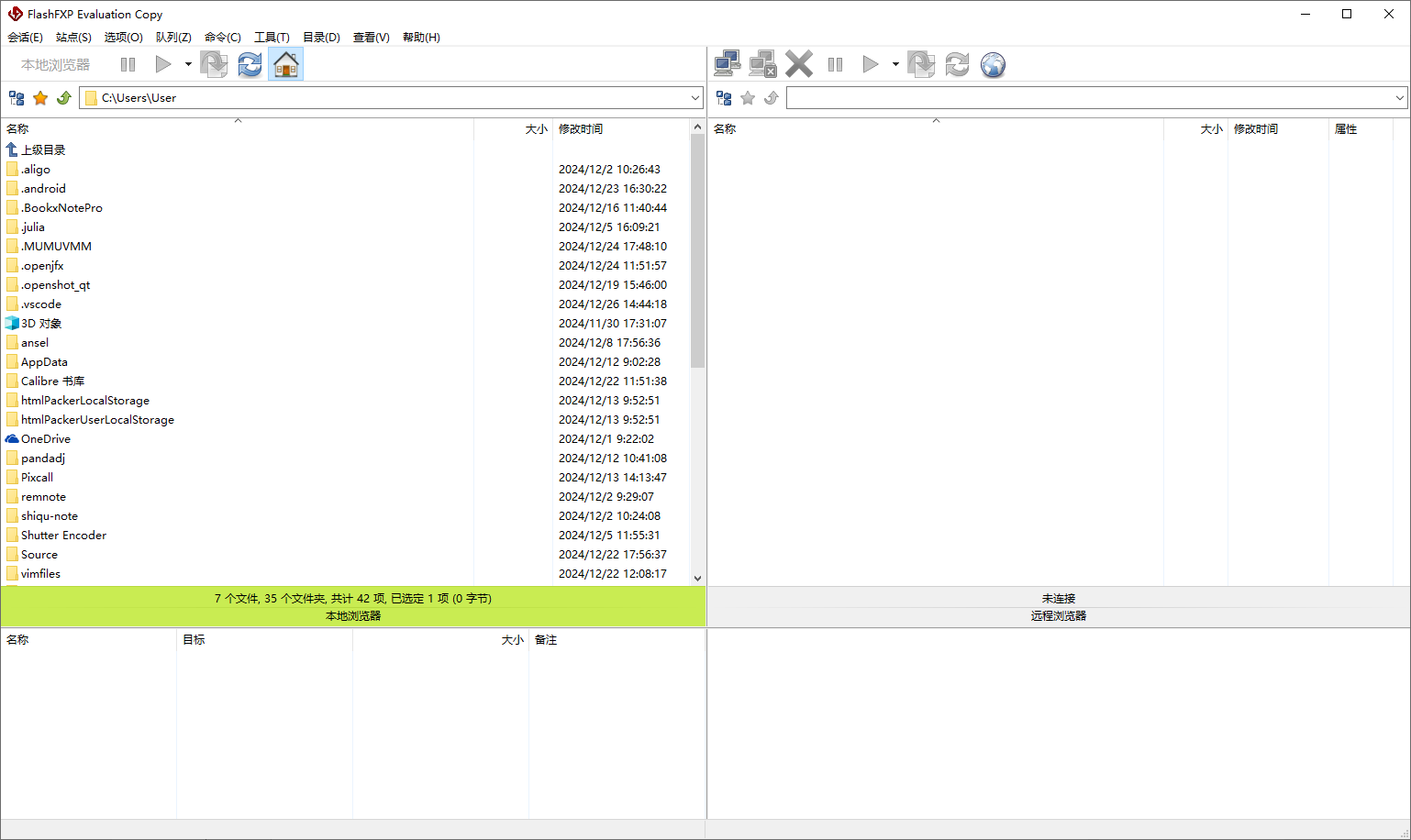Click the remote transfer queue document icon
The height and width of the screenshot is (840, 1411).
[921, 64]
